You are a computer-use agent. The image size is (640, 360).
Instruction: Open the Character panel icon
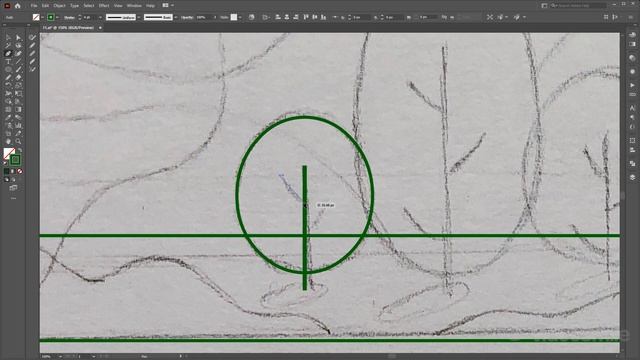tap(632, 108)
